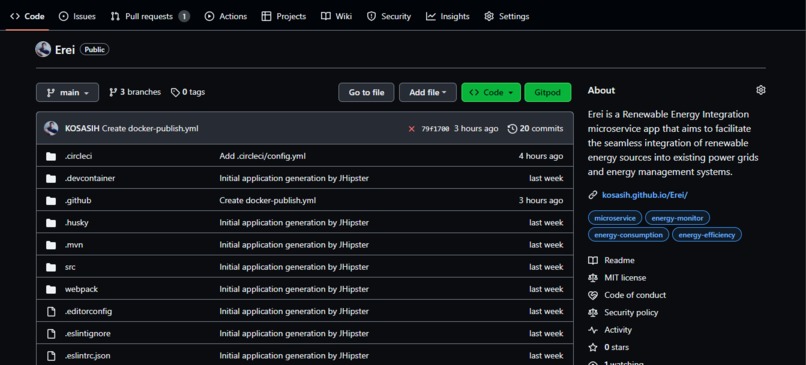Screen dimensions: 806x365
Task: Open the .github row's Create docker-publish.yml commit
Action: coord(268,200)
